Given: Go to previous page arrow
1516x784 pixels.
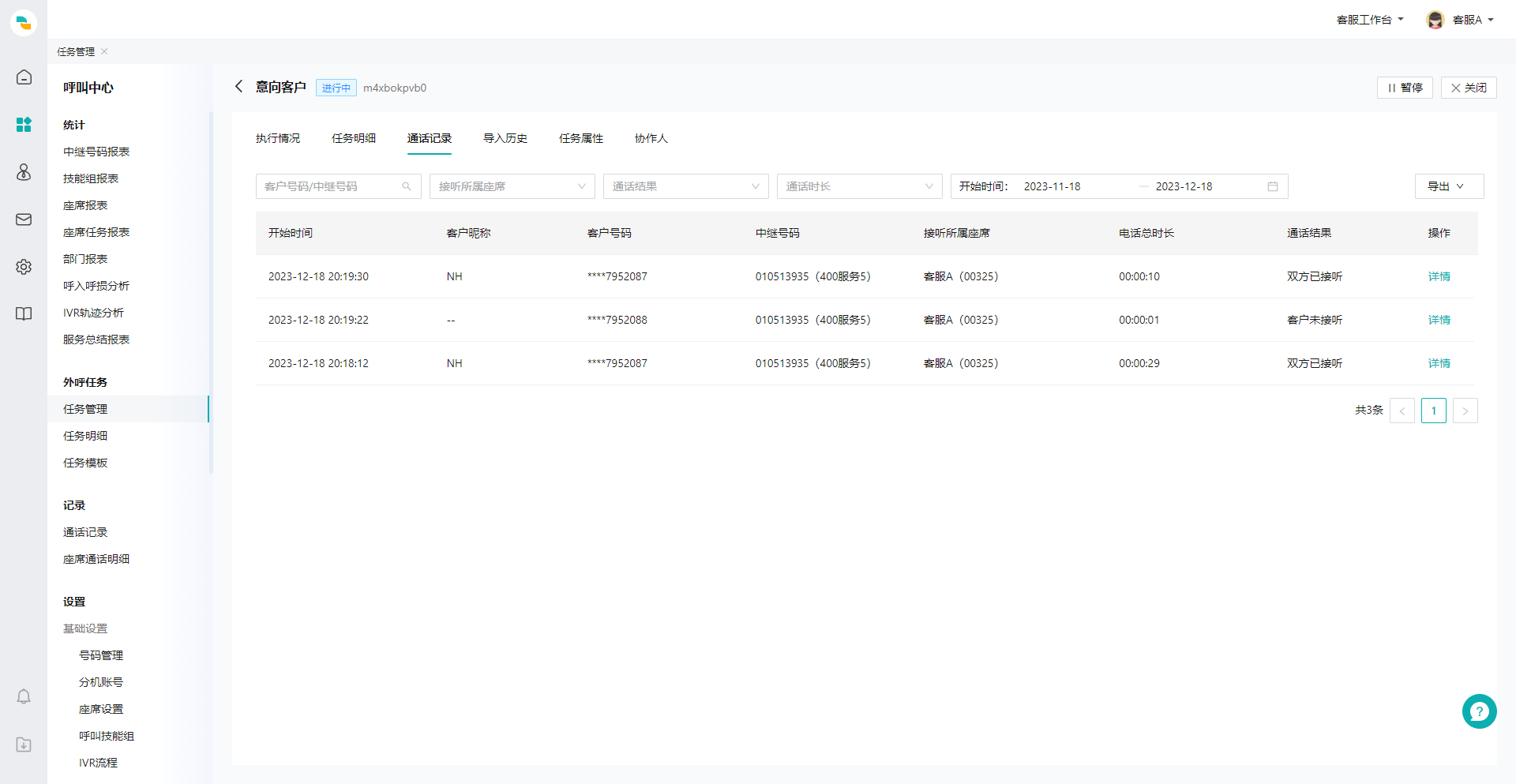Looking at the screenshot, I should click(x=1402, y=411).
